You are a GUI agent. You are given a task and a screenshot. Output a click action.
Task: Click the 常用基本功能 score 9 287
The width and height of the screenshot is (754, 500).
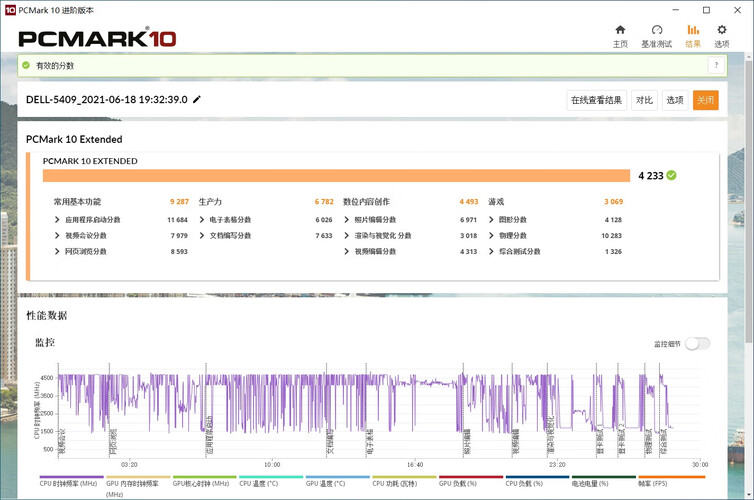[x=179, y=201]
